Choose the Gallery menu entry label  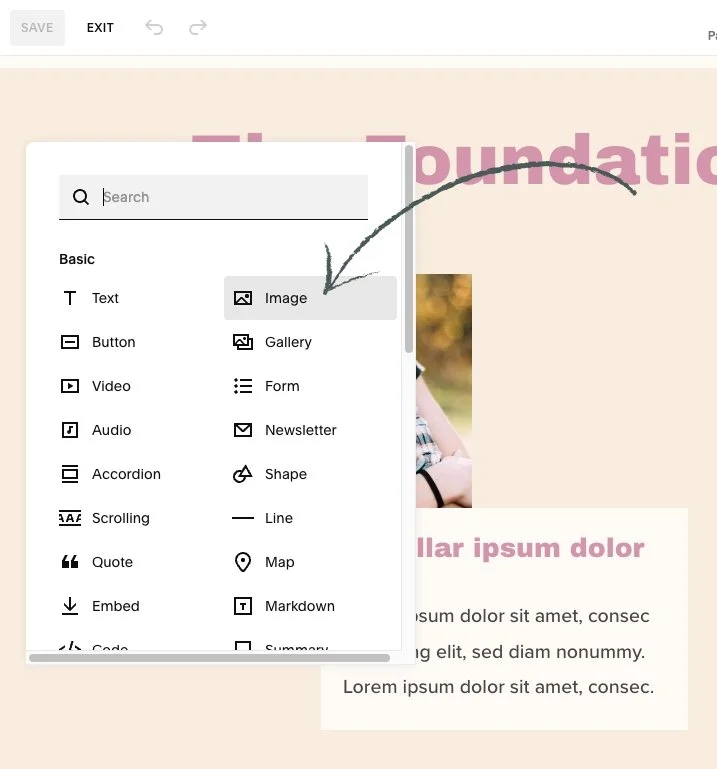(x=288, y=342)
